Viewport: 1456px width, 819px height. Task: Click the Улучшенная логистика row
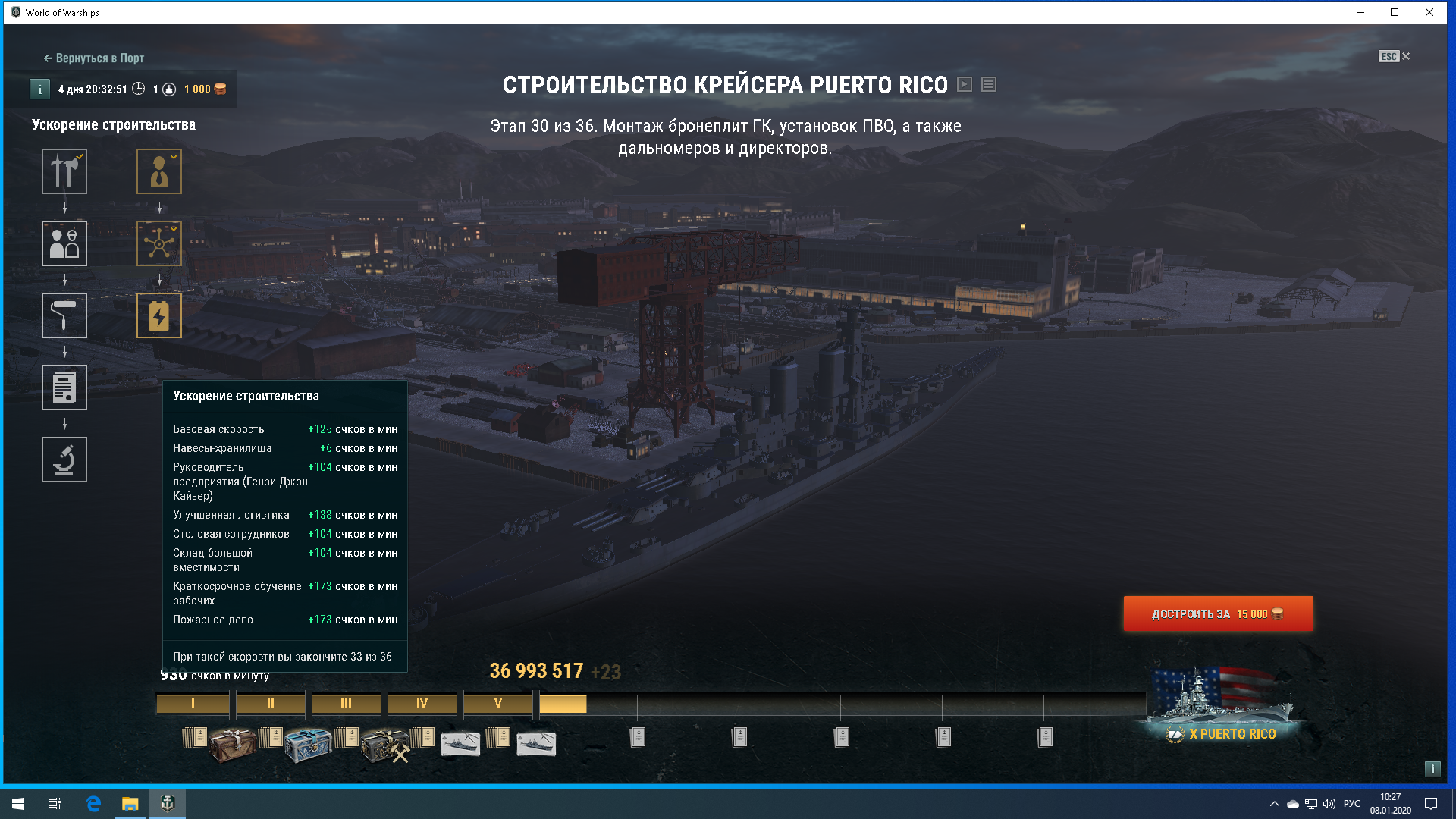coord(285,515)
